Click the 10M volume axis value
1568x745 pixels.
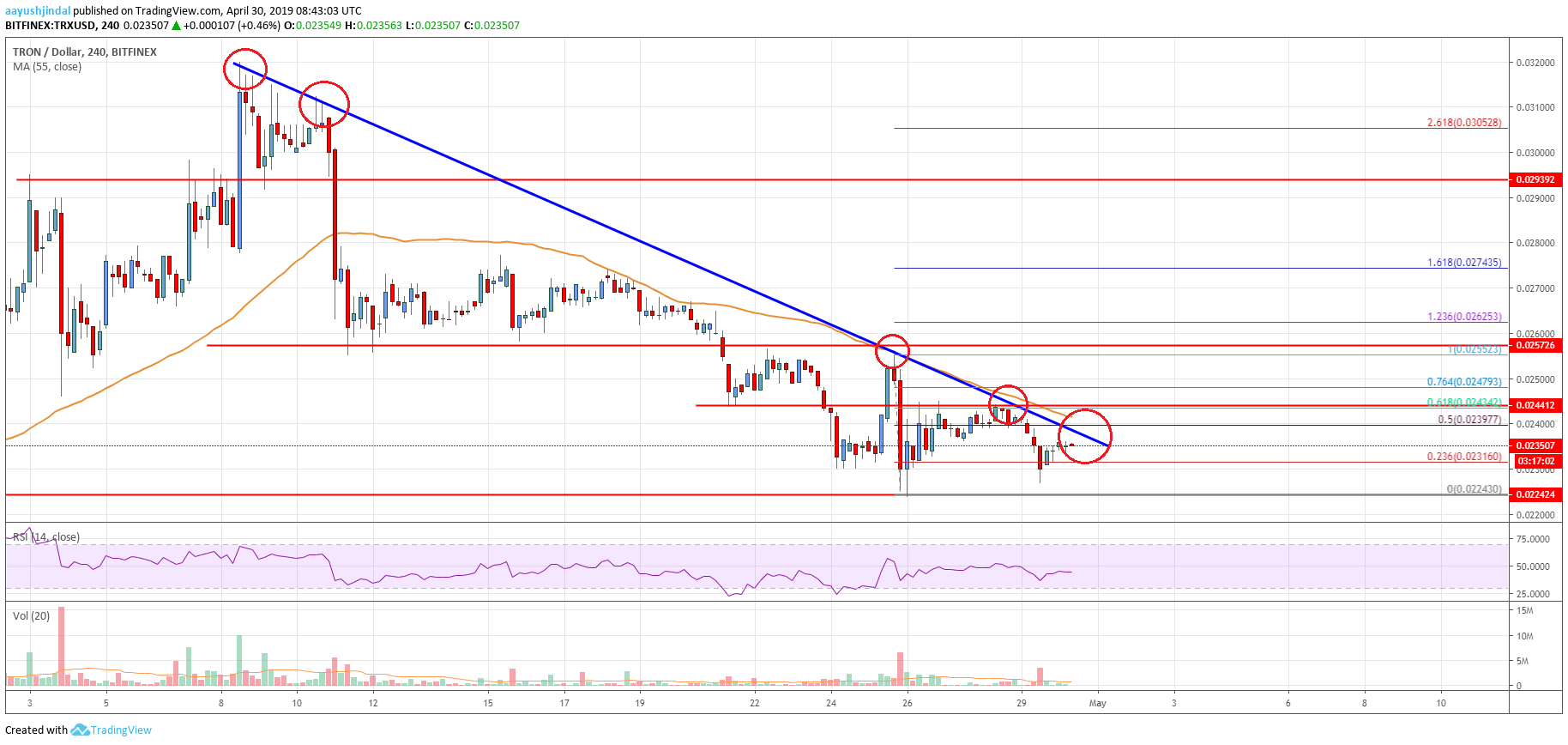(x=1525, y=636)
